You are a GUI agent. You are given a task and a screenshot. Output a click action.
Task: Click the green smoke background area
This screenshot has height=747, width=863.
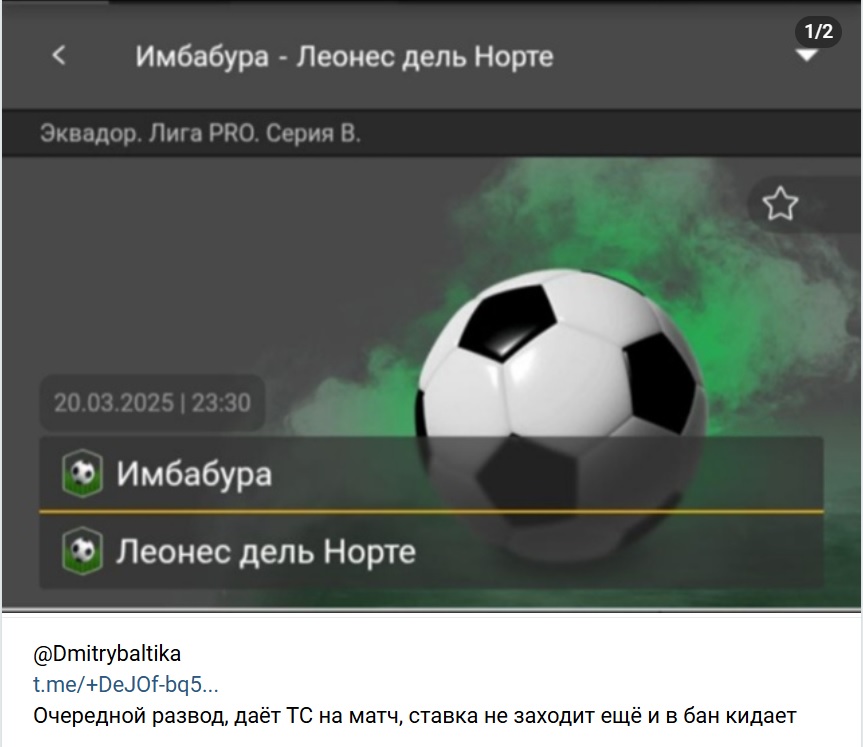[x=743, y=286]
